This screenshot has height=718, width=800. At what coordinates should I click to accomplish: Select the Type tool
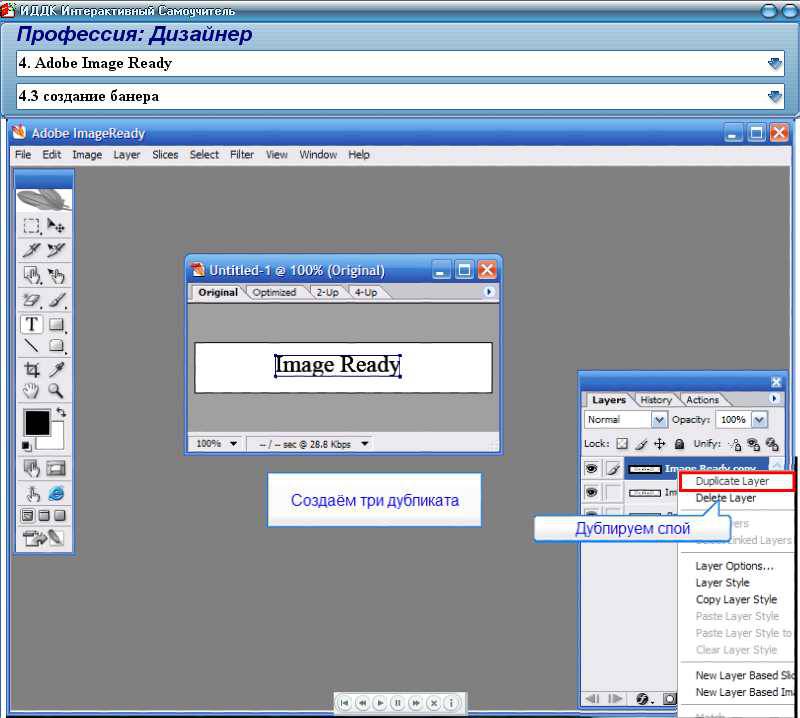(x=32, y=324)
